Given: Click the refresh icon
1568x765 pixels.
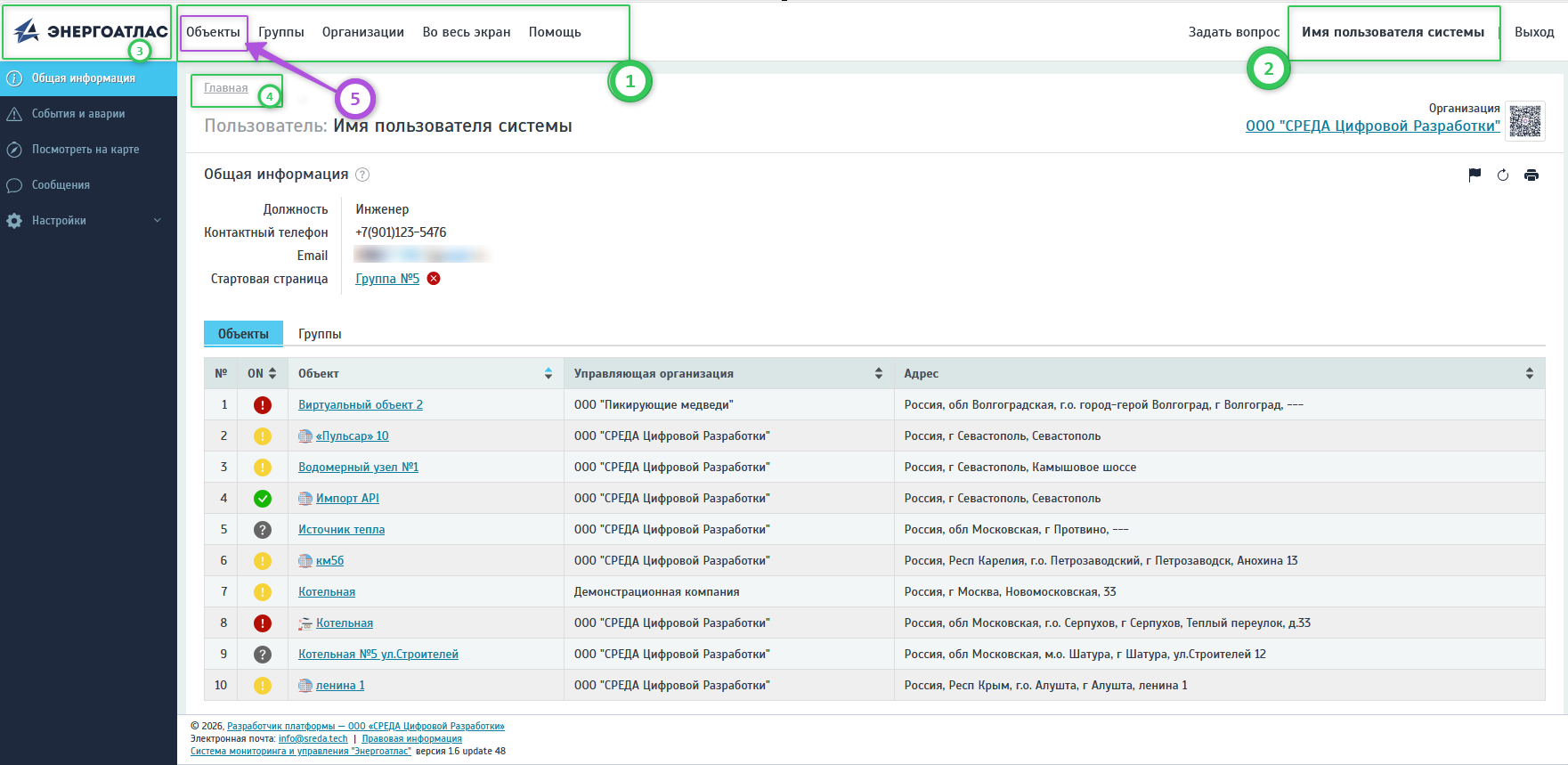Looking at the screenshot, I should click(x=1503, y=175).
